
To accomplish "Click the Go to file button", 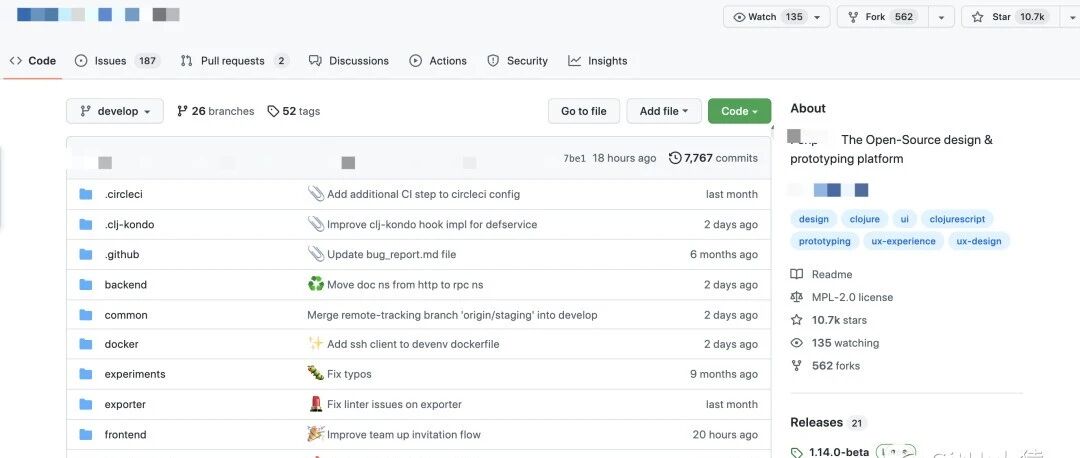I will [x=584, y=111].
